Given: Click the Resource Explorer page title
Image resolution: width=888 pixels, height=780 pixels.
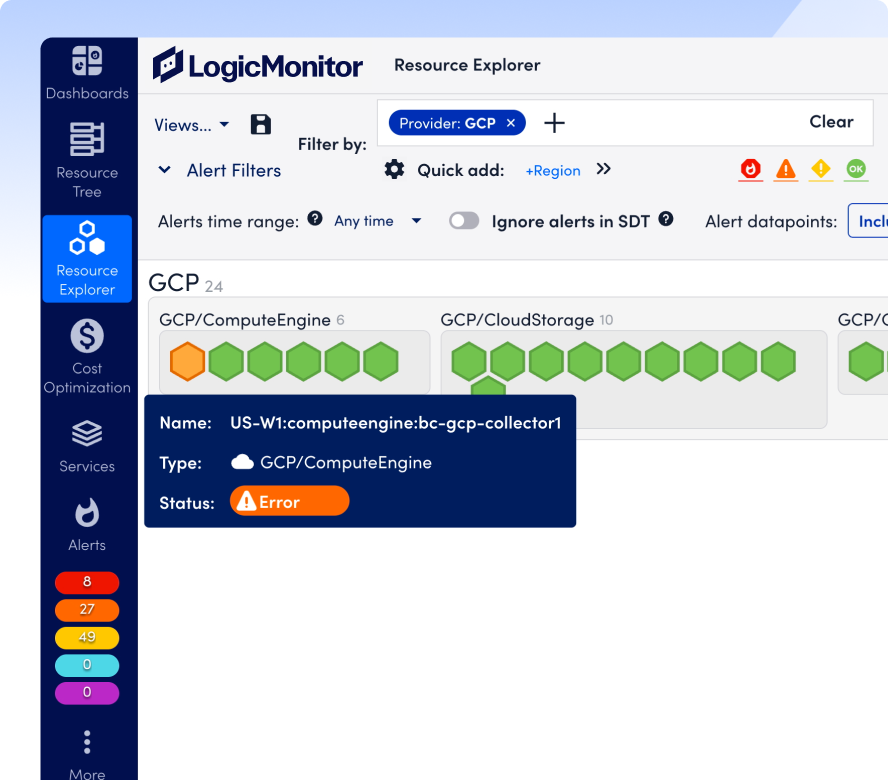Looking at the screenshot, I should coord(467,65).
